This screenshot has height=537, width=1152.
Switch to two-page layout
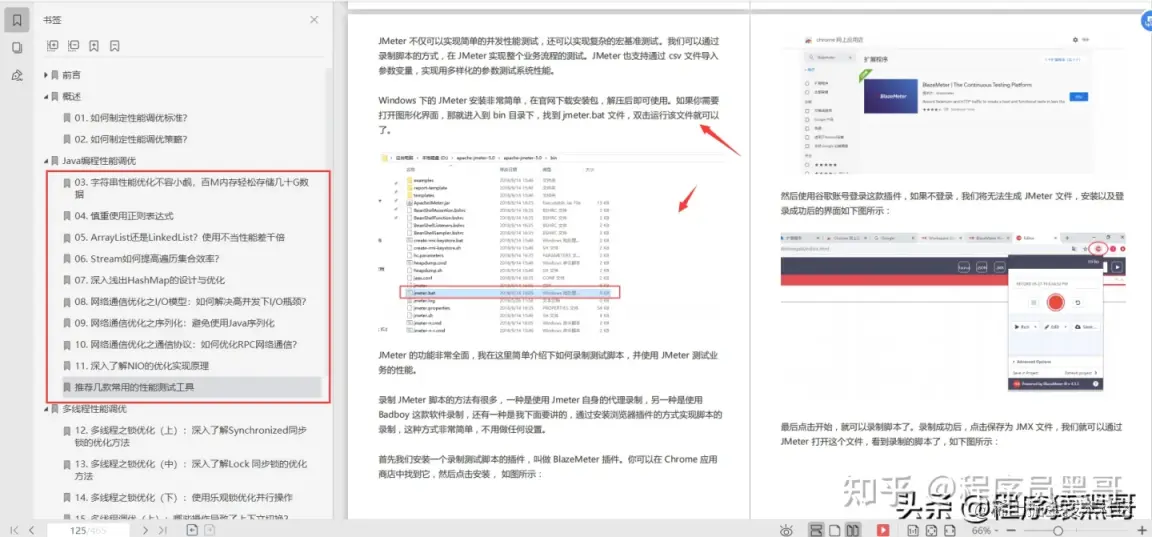pos(852,530)
